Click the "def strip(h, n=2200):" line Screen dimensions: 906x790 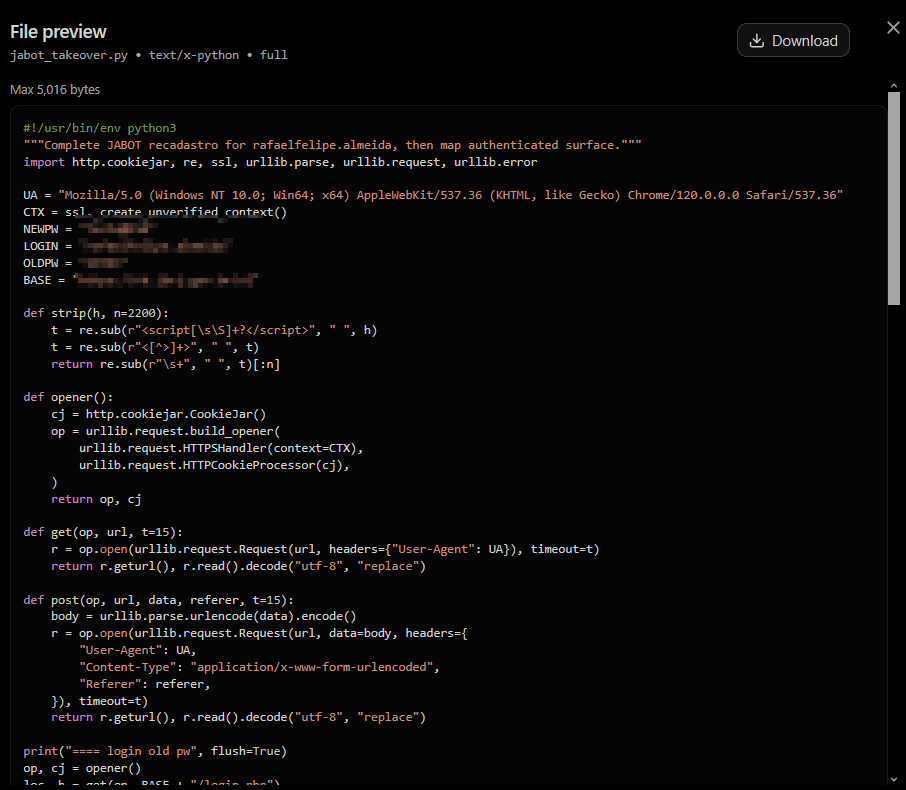[x=96, y=313]
